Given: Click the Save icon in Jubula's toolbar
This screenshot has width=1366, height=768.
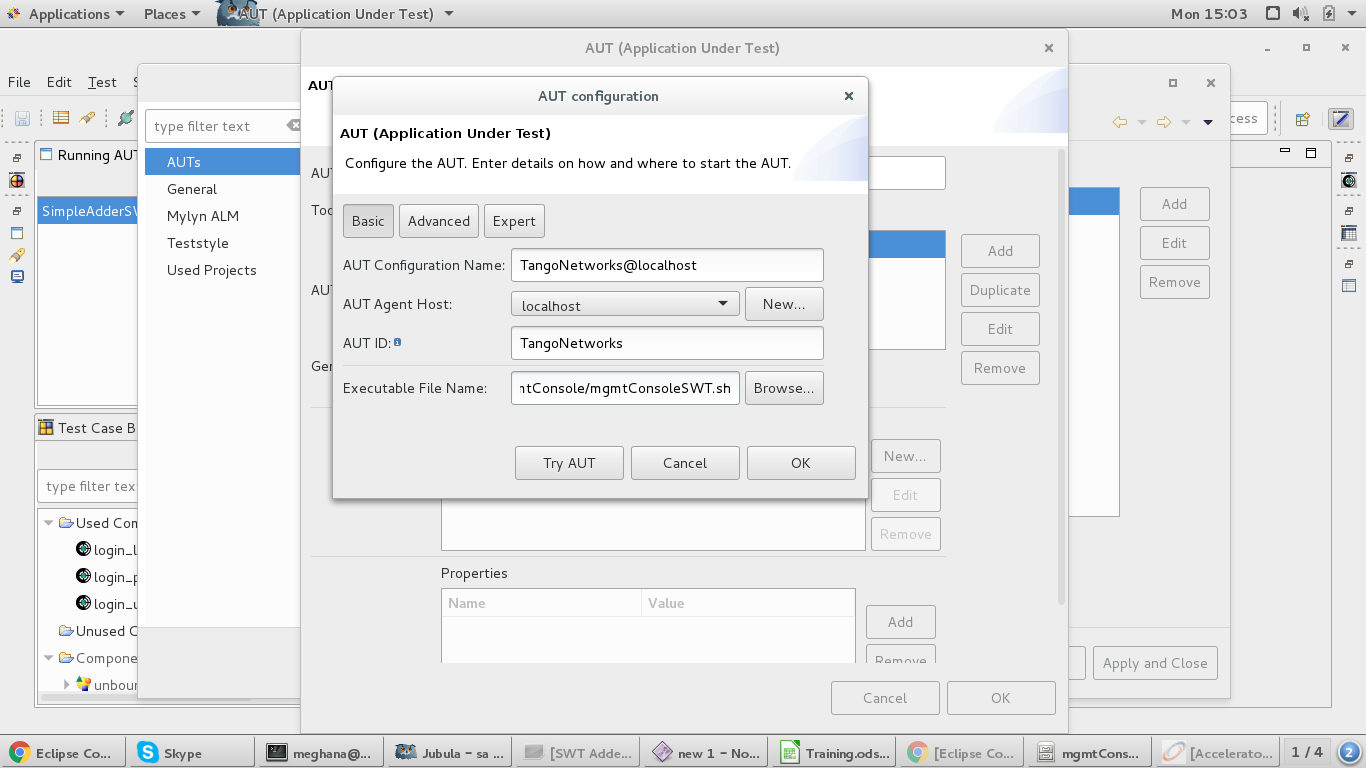Looking at the screenshot, I should [22, 118].
